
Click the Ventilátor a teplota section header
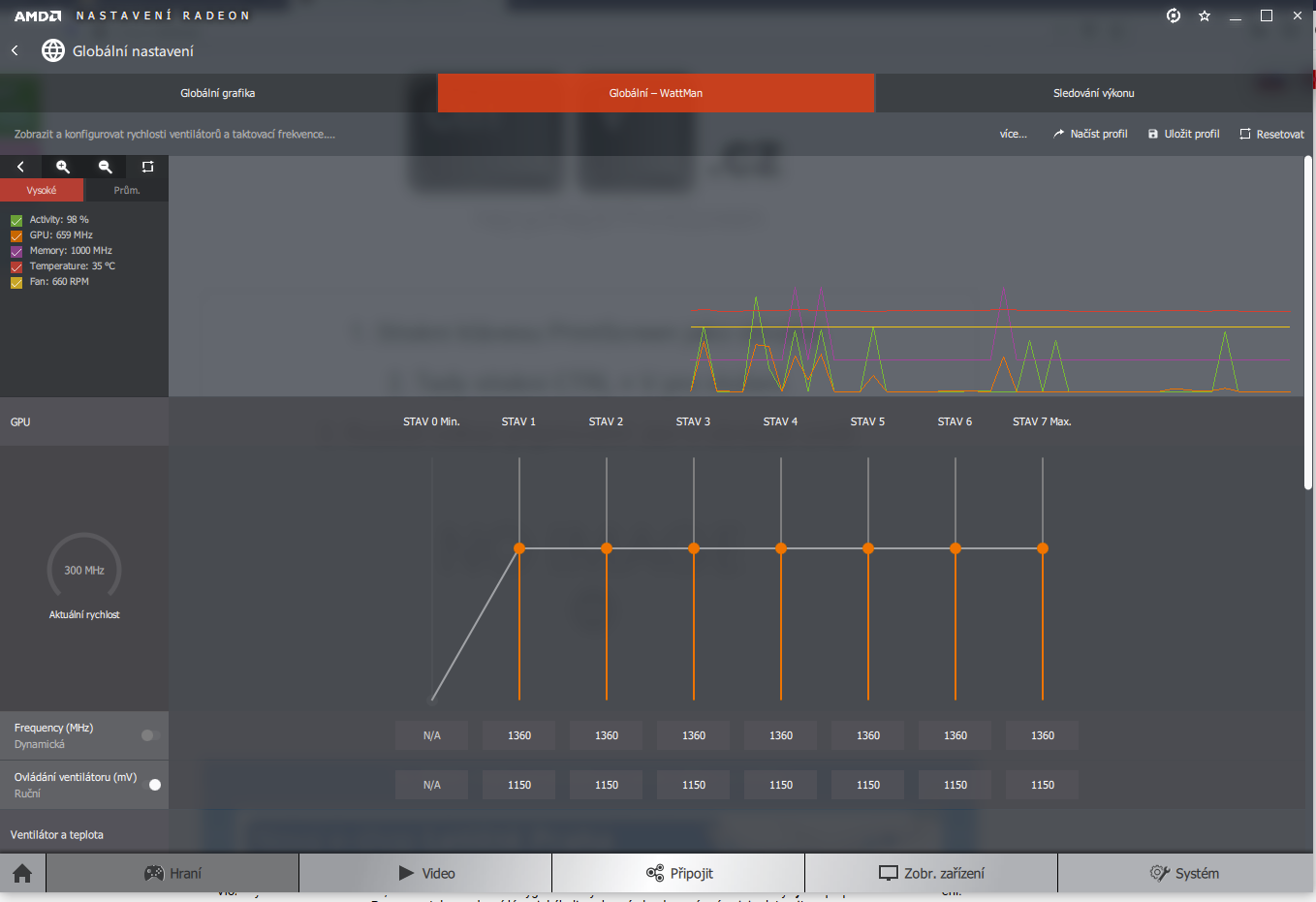click(57, 834)
